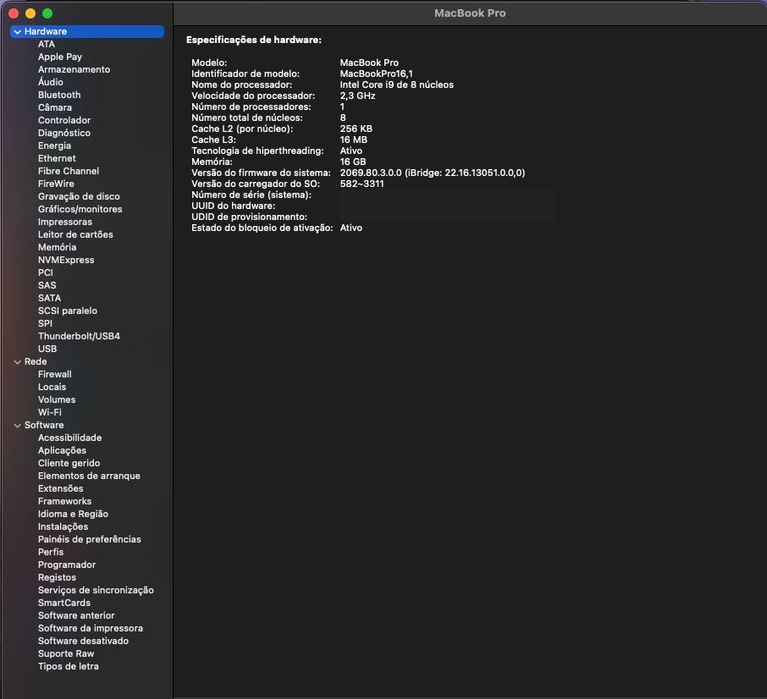Click the firmware version 2069.80.3.0.0 value
The width and height of the screenshot is (767, 699).
pyautogui.click(x=432, y=173)
